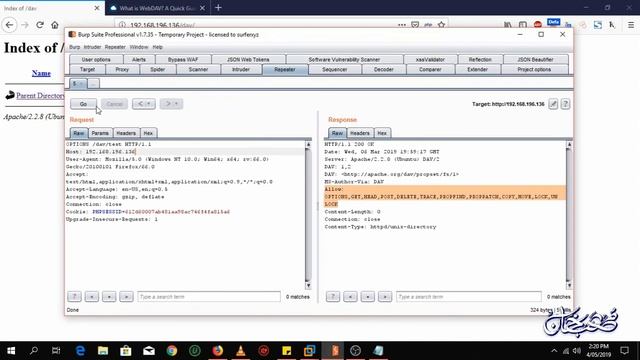This screenshot has width=640, height=360.
Task: Switch to the Intruder tab
Action: click(241, 69)
